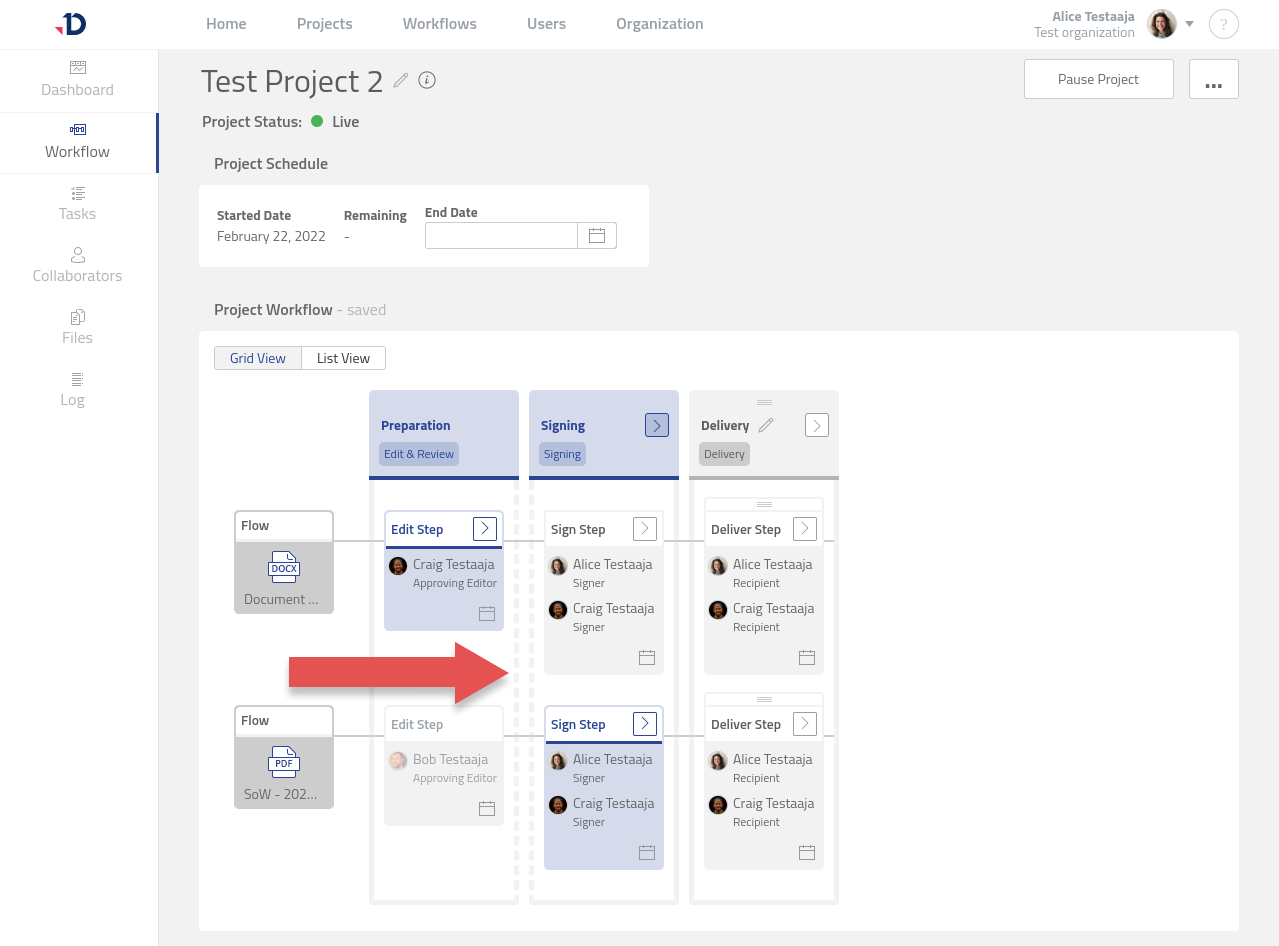
Task: Click the pencil icon beside Test Project 2
Action: [x=401, y=80]
